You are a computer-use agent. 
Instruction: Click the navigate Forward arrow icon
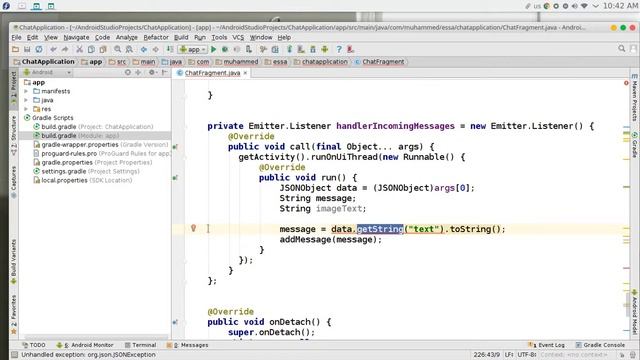click(156, 49)
